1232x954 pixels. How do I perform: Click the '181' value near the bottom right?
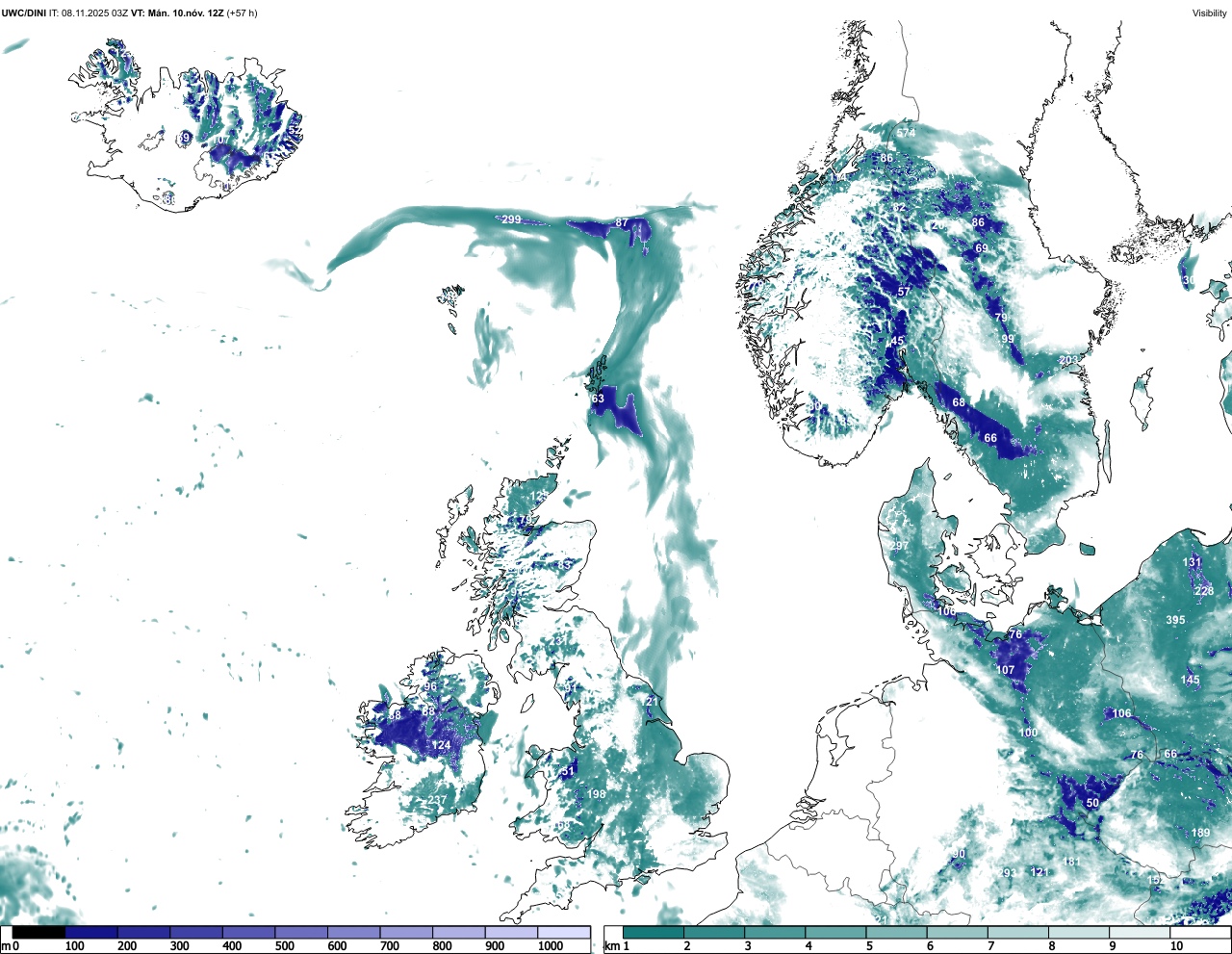1071,862
